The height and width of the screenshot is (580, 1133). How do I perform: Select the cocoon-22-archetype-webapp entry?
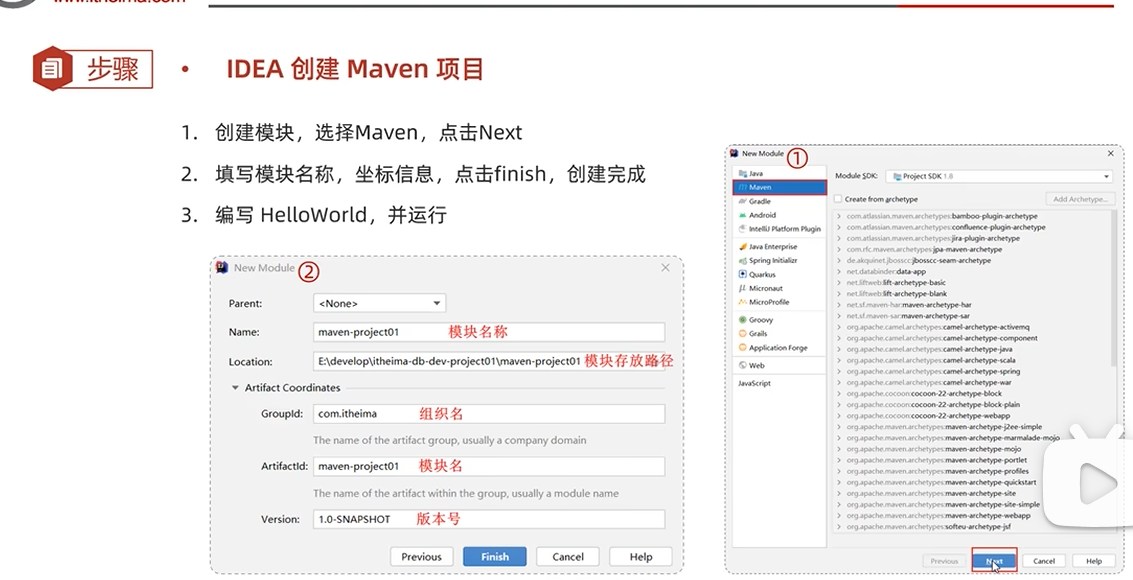coord(929,416)
